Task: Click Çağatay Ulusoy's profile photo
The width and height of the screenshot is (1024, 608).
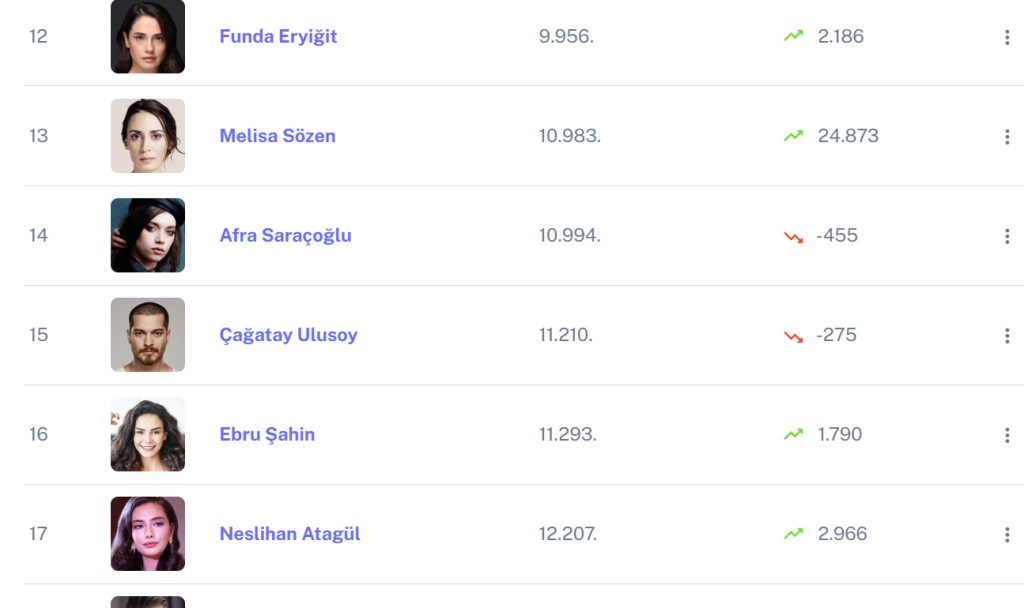Action: (148, 335)
